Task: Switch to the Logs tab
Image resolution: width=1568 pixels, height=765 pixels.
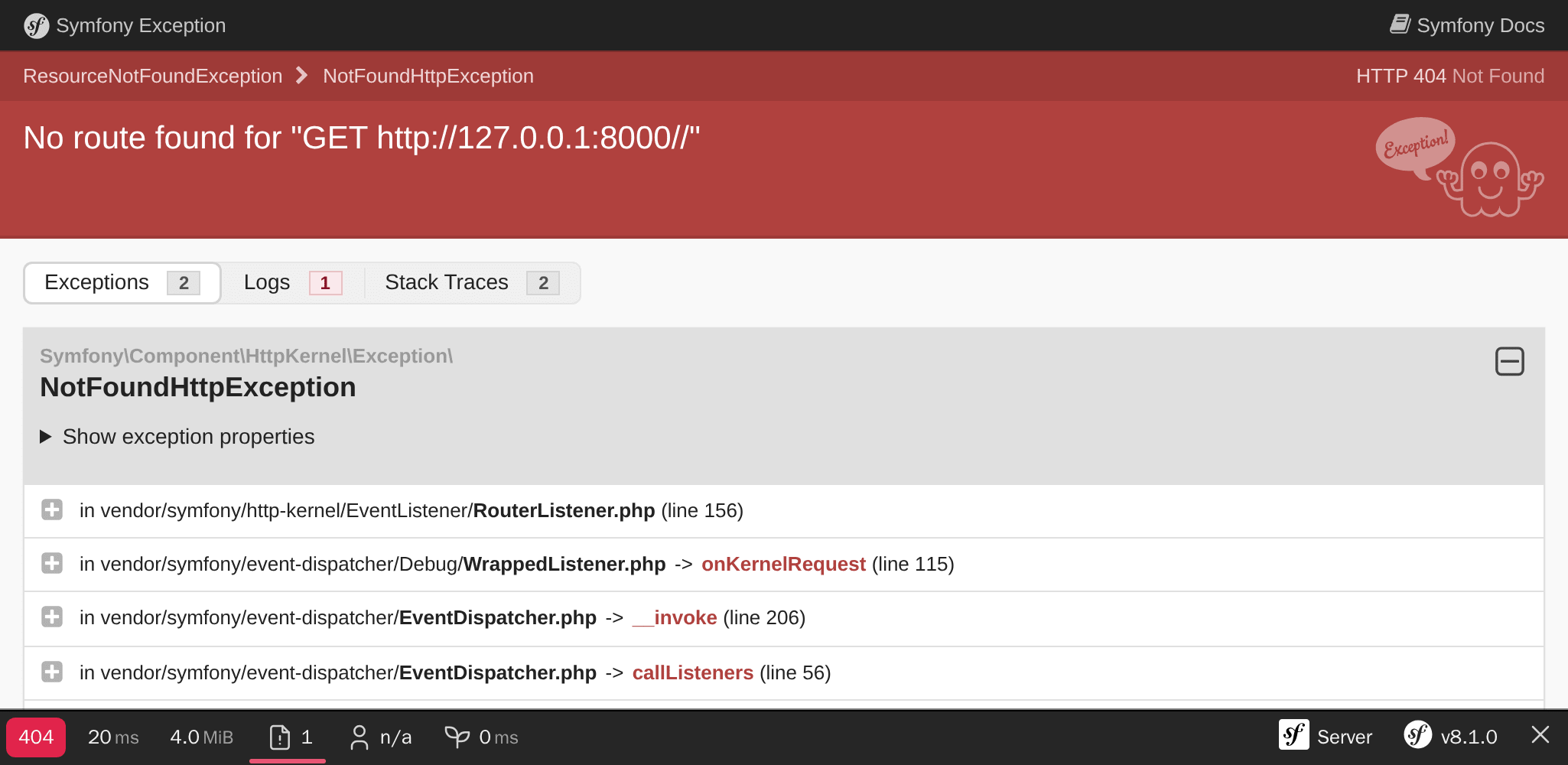Action: point(293,283)
